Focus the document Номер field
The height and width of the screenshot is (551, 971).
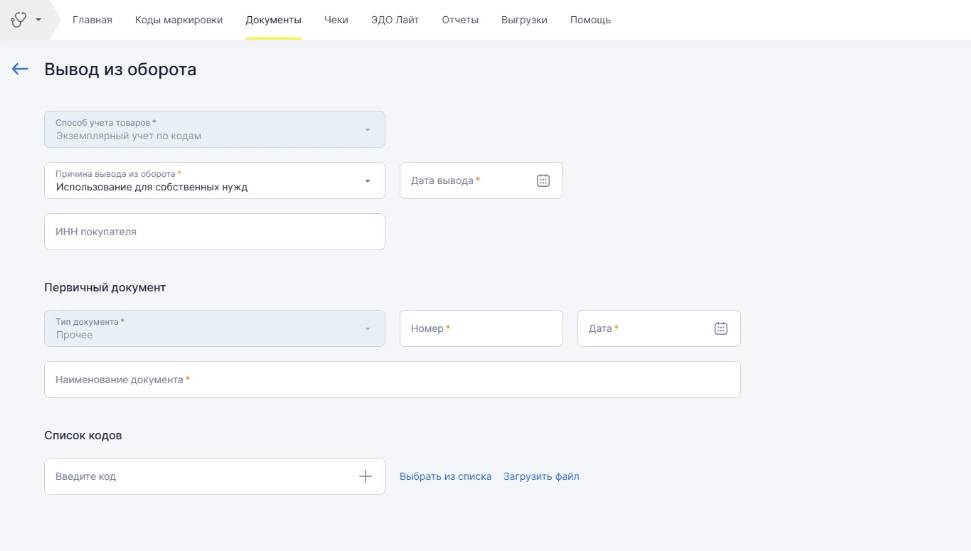pos(481,329)
